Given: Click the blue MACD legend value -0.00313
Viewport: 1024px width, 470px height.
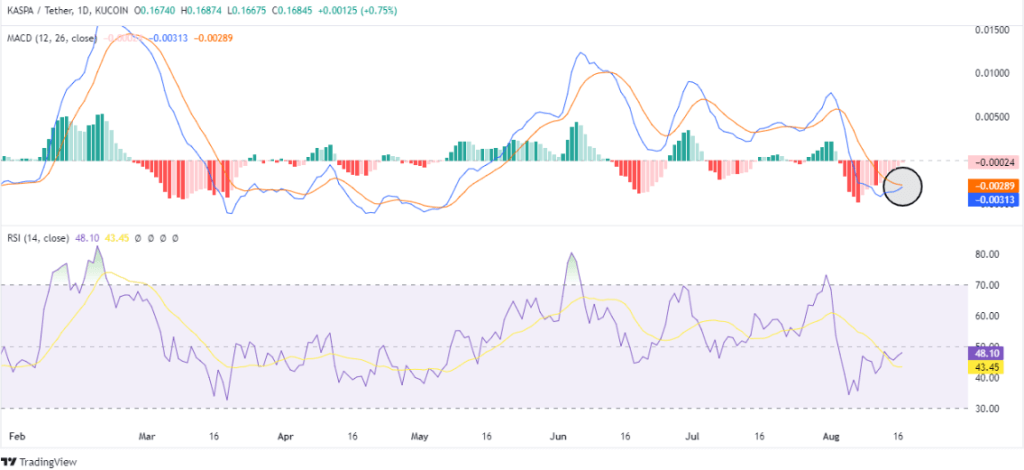Looking at the screenshot, I should [169, 39].
